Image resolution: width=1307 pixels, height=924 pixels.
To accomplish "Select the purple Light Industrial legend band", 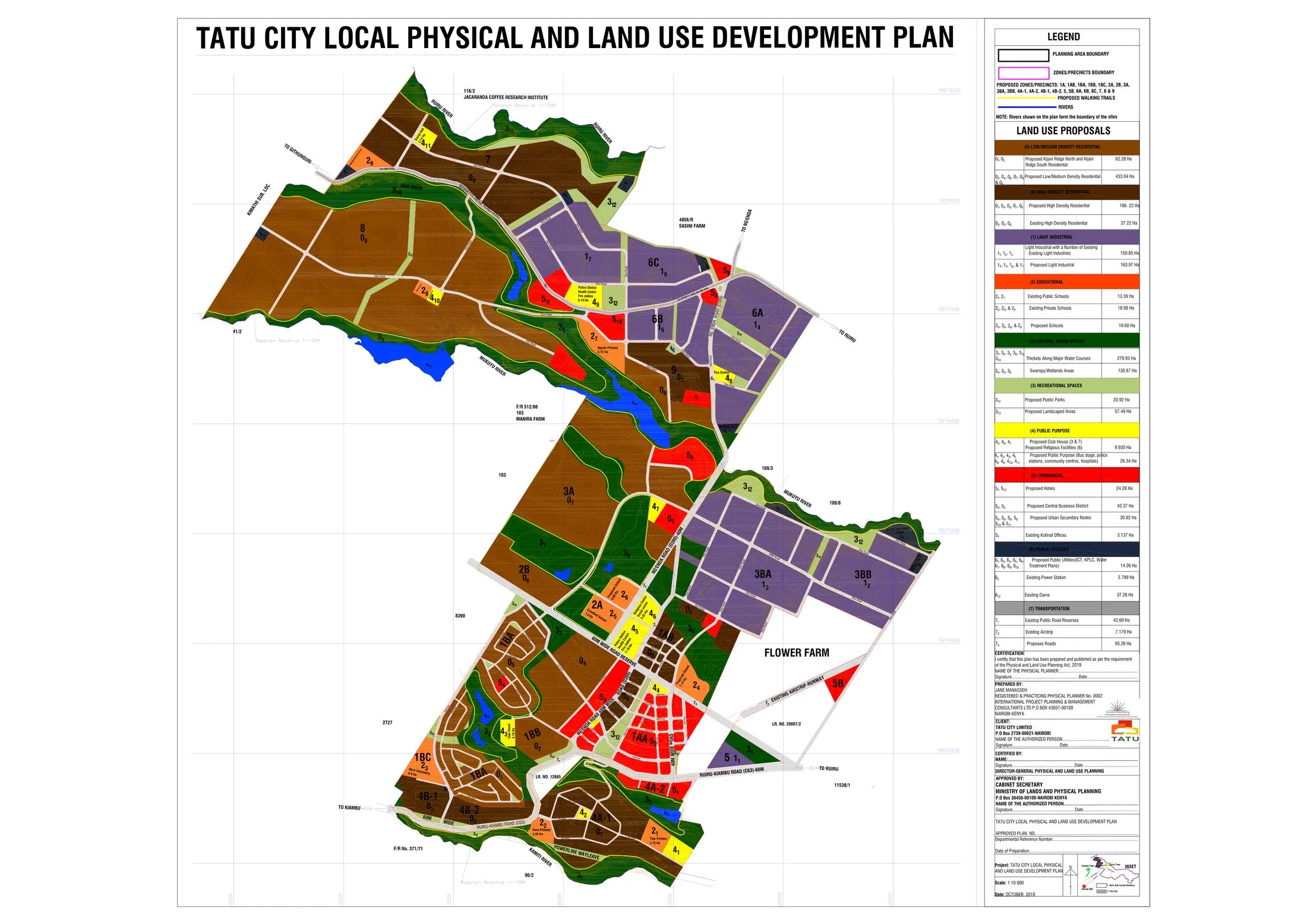I will pos(1067,237).
